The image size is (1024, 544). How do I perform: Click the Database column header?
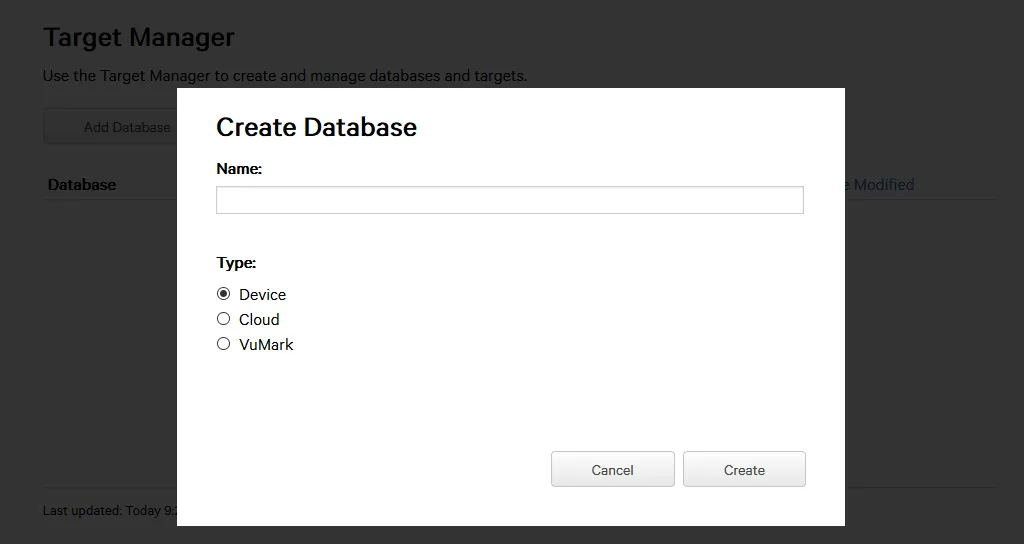tap(82, 185)
